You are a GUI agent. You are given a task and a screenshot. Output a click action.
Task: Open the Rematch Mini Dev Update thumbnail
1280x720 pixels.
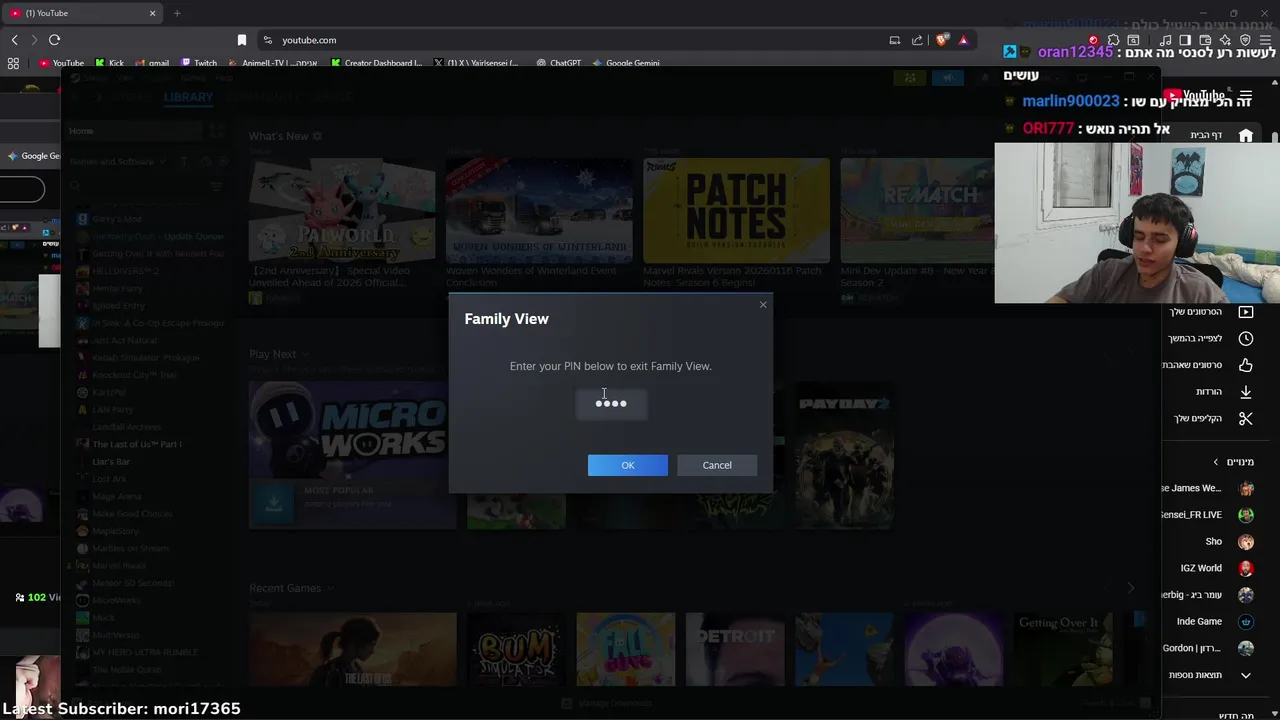(917, 210)
